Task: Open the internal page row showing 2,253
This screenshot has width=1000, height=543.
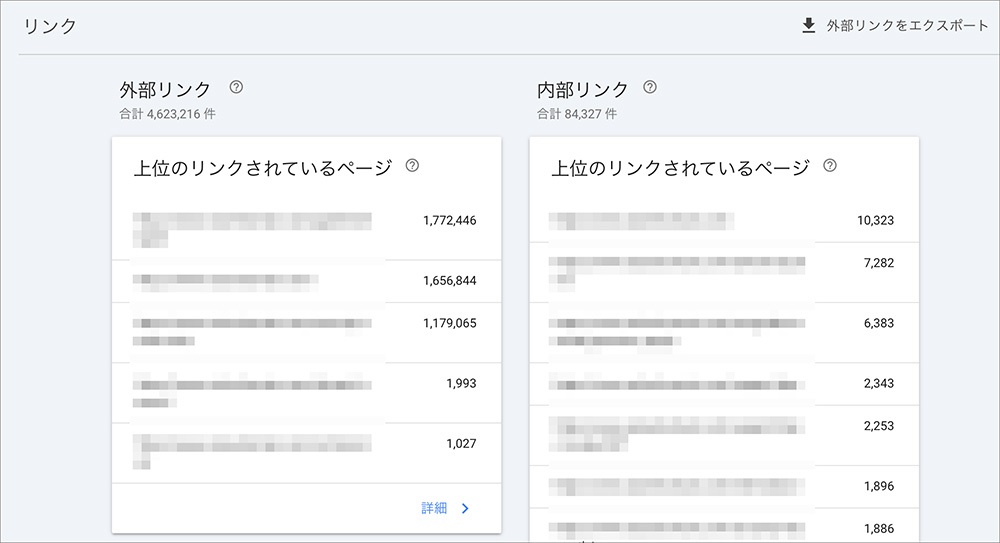Action: point(723,434)
